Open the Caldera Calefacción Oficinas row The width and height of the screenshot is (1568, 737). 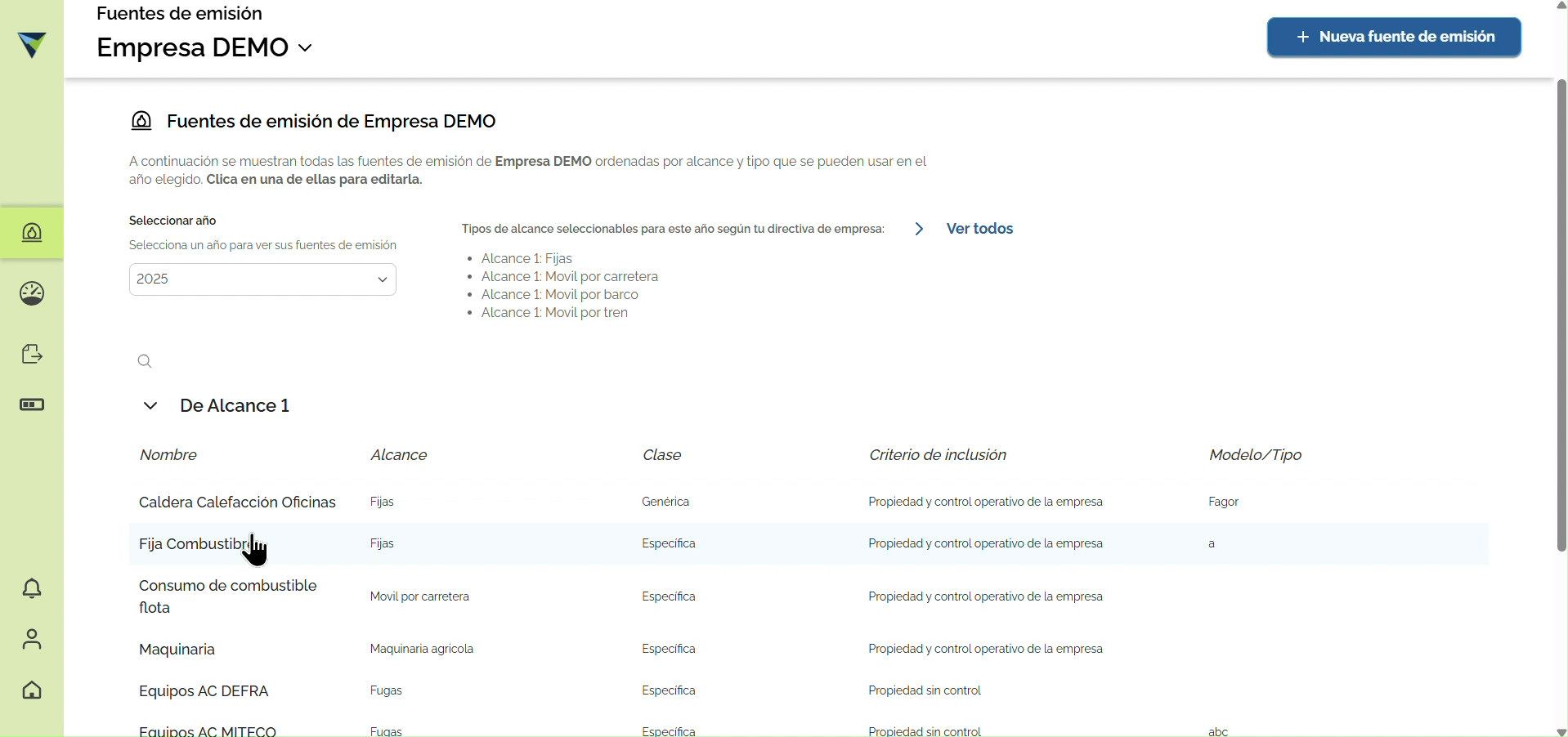coord(809,502)
